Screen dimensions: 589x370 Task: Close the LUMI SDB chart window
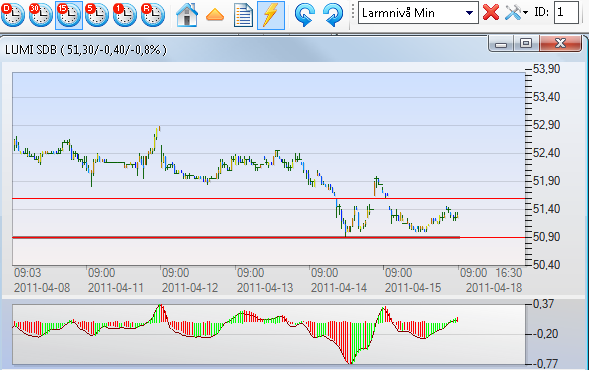click(x=560, y=44)
